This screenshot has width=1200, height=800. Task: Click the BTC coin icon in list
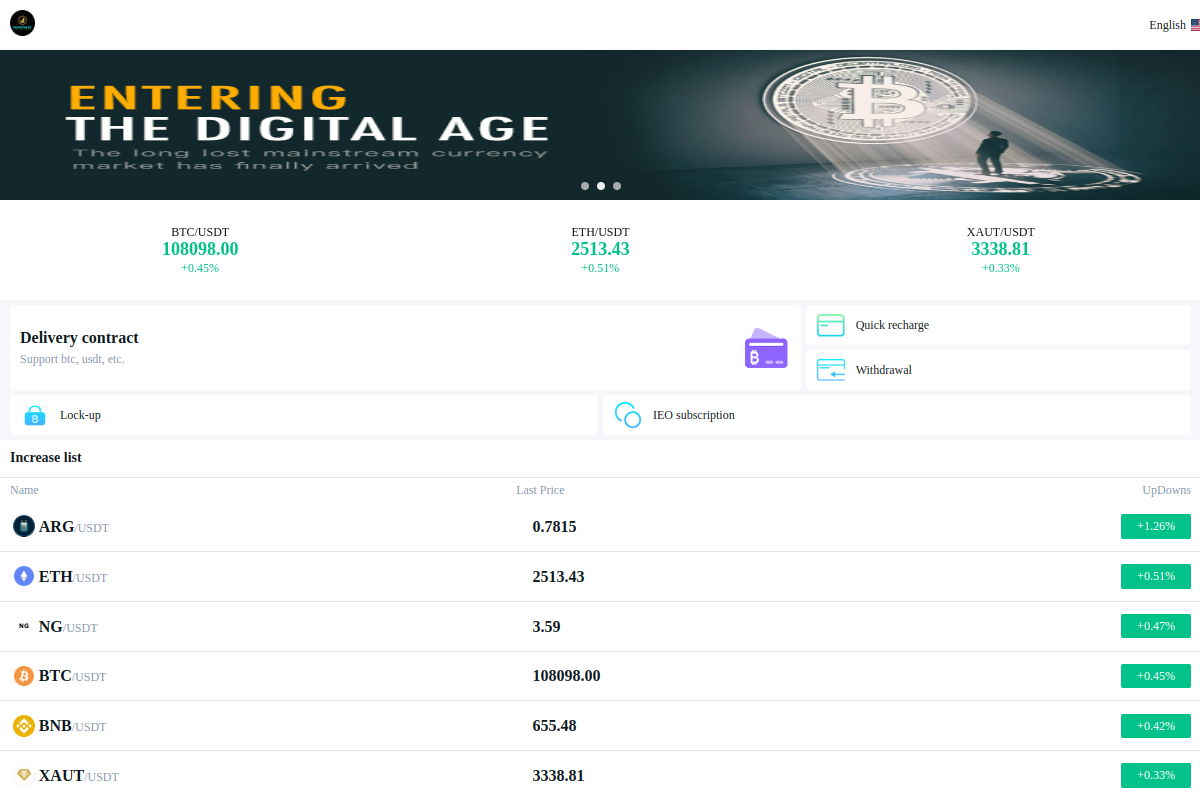coord(24,676)
